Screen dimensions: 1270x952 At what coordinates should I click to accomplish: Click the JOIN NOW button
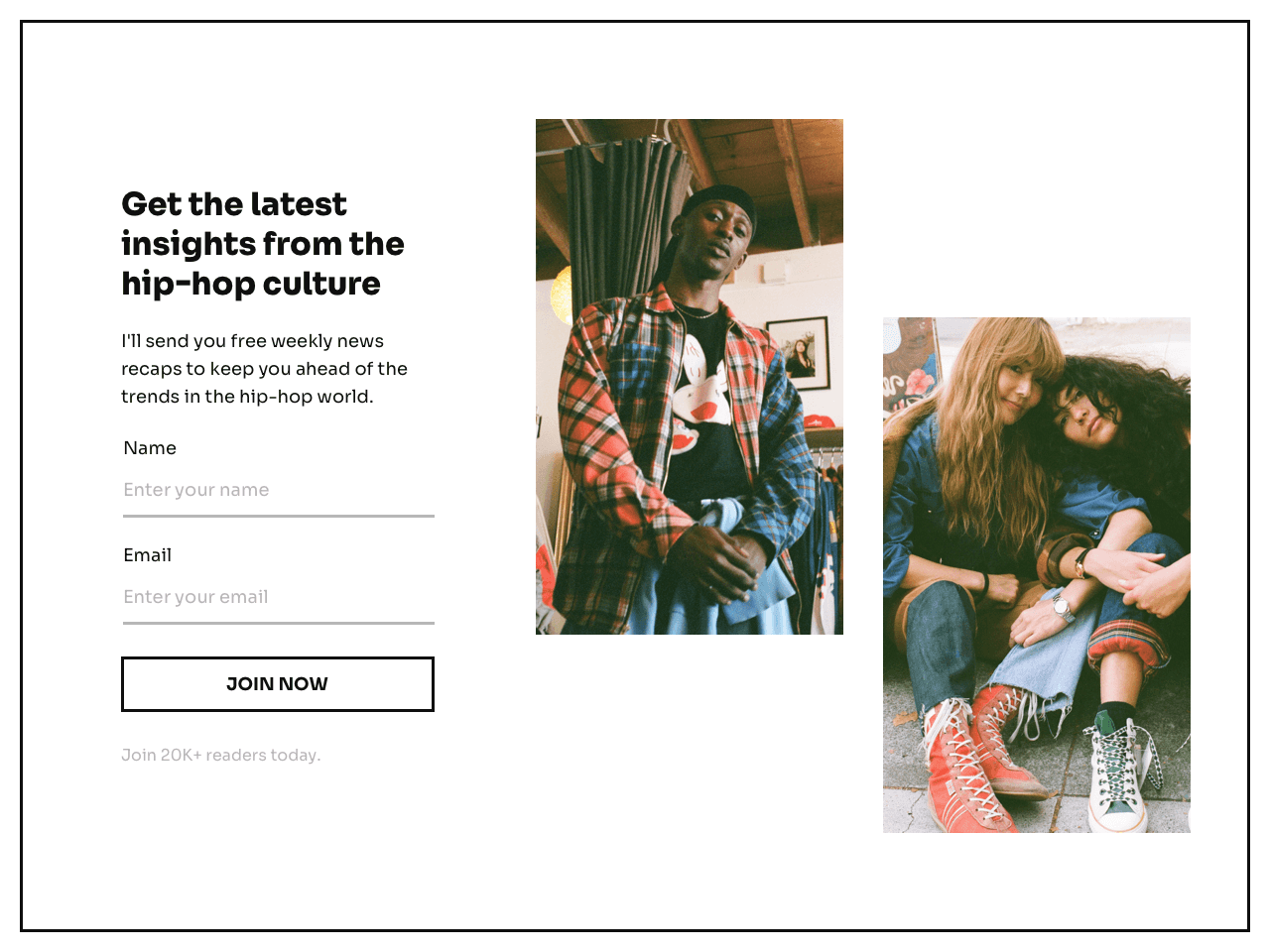(278, 684)
